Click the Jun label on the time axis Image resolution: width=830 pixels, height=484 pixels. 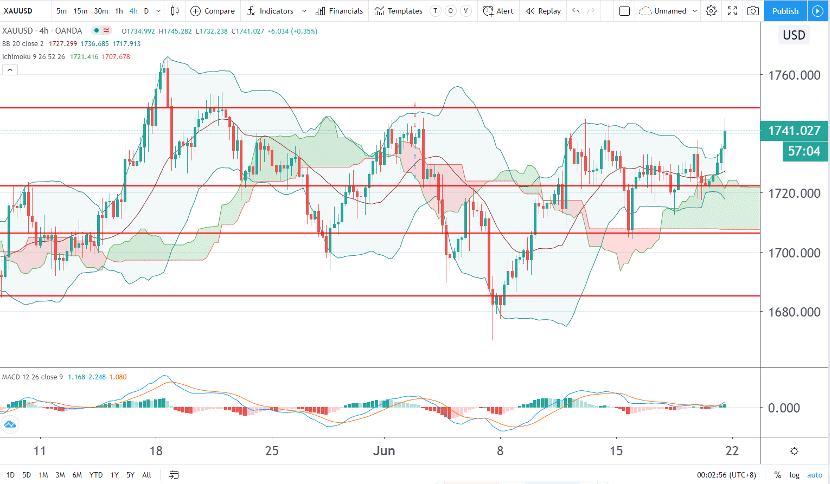(x=384, y=451)
